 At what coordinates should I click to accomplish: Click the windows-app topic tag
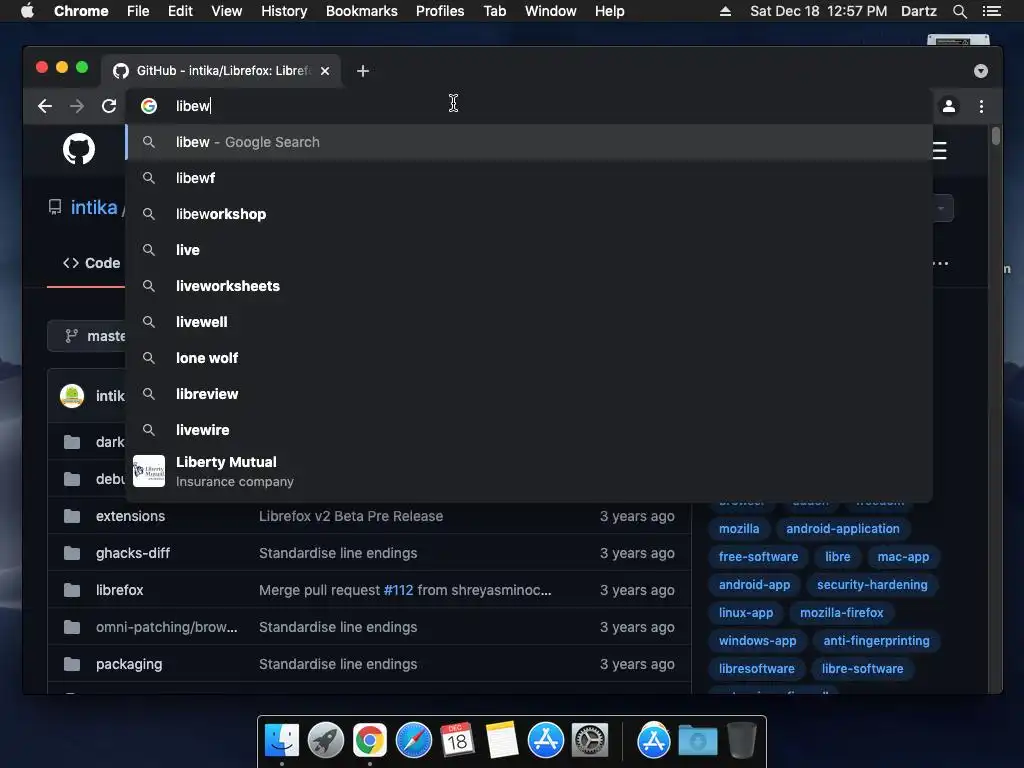pos(758,641)
